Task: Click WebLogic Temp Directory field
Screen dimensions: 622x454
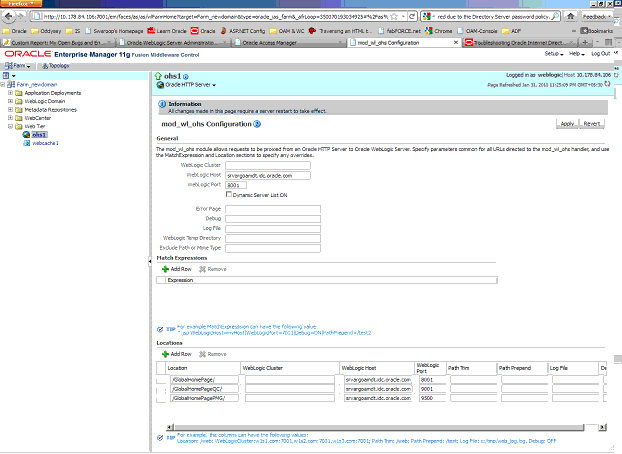Action: 273,239
